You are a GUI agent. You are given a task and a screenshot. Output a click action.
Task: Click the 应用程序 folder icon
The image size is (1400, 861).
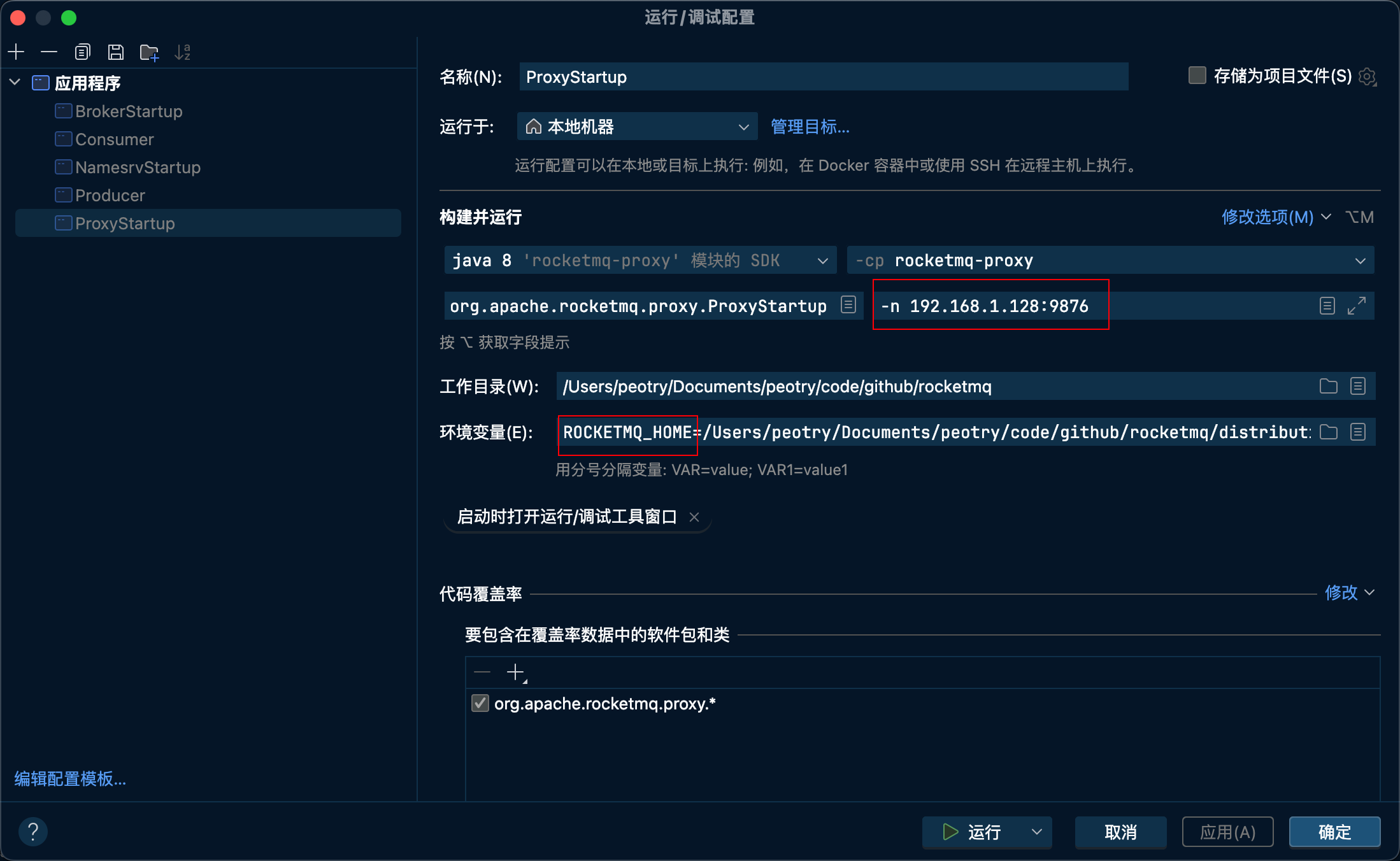click(x=41, y=83)
